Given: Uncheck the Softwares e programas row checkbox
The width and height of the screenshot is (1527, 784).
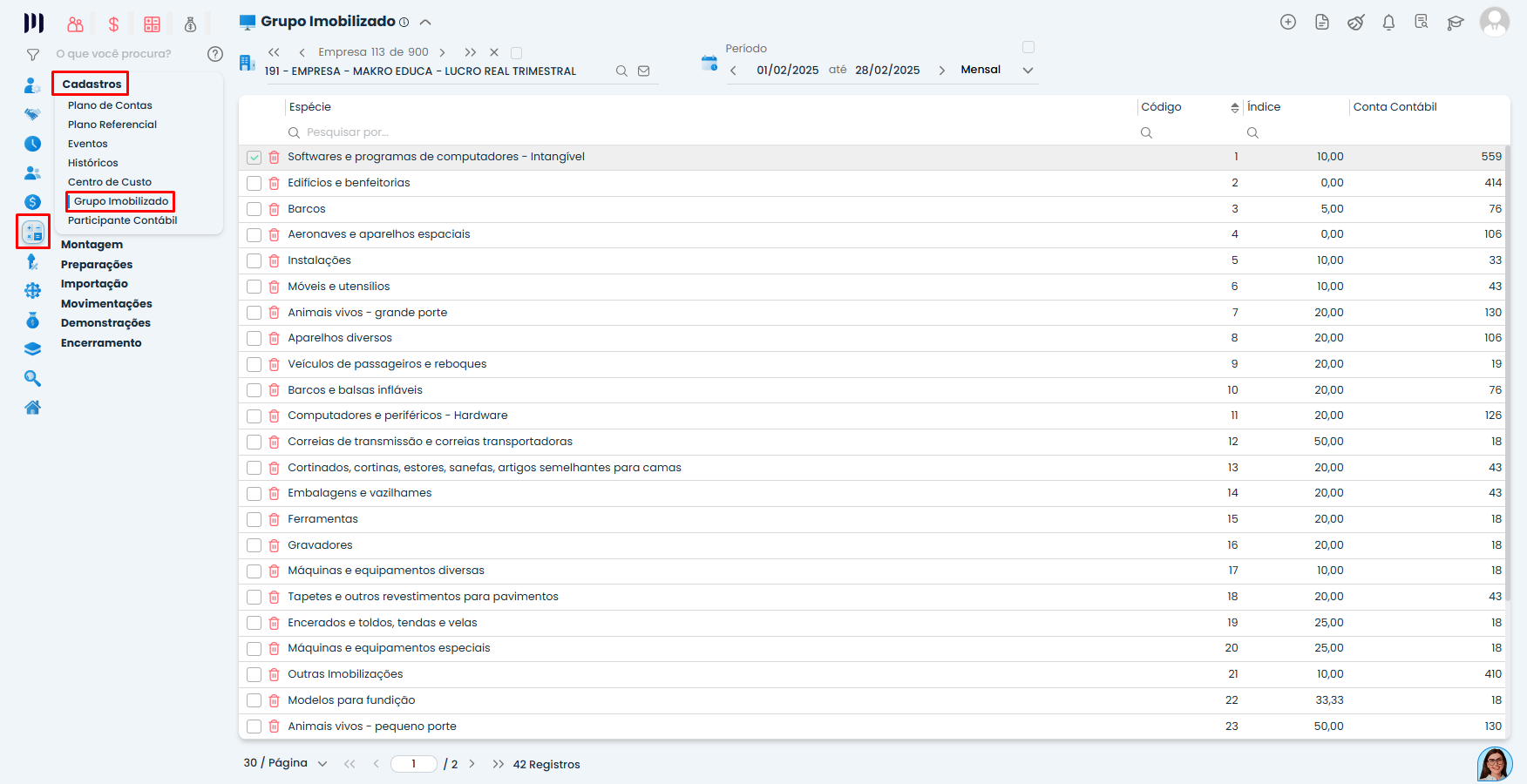Looking at the screenshot, I should (254, 158).
